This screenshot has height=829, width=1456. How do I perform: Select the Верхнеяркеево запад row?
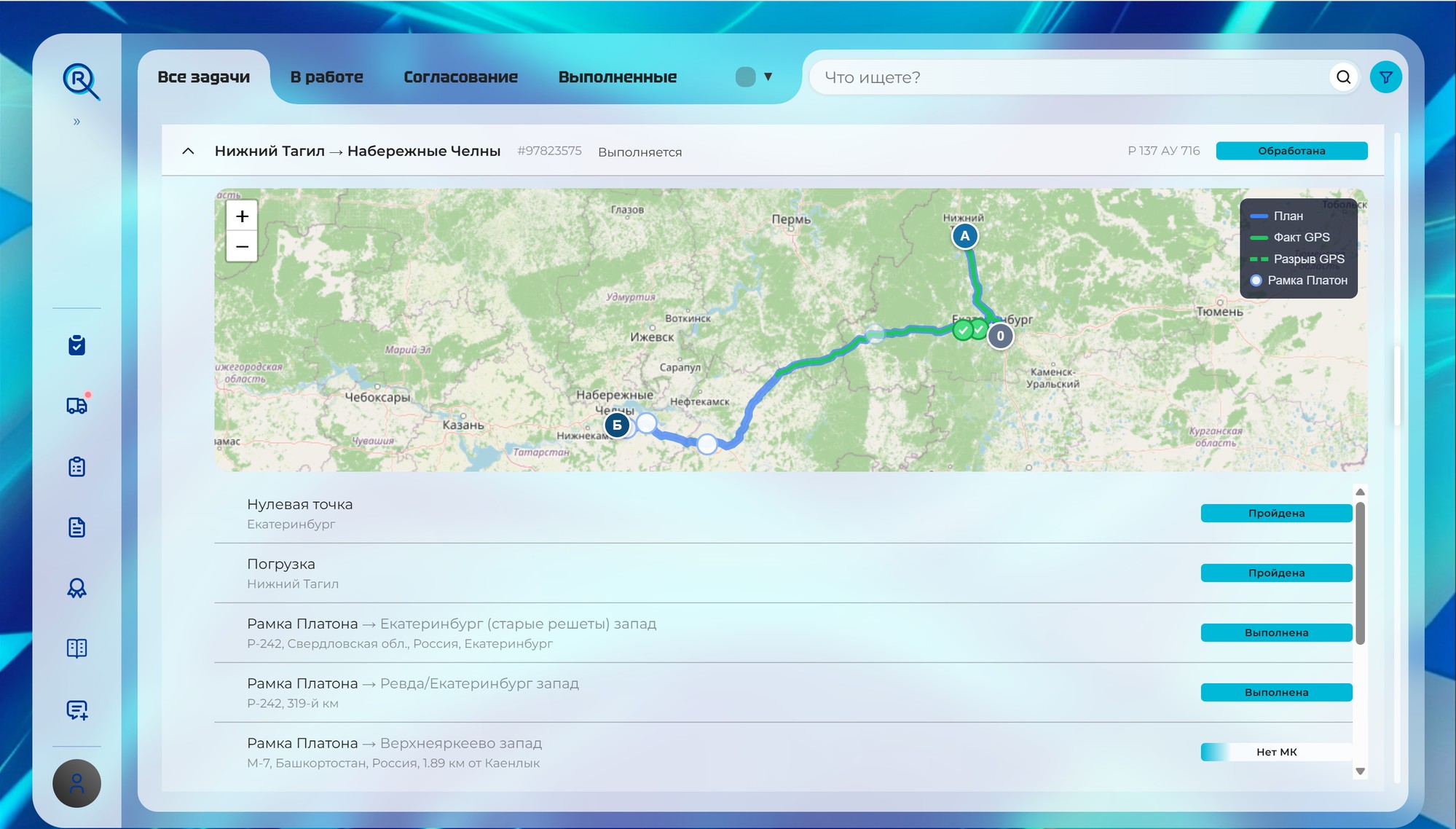[x=783, y=753]
